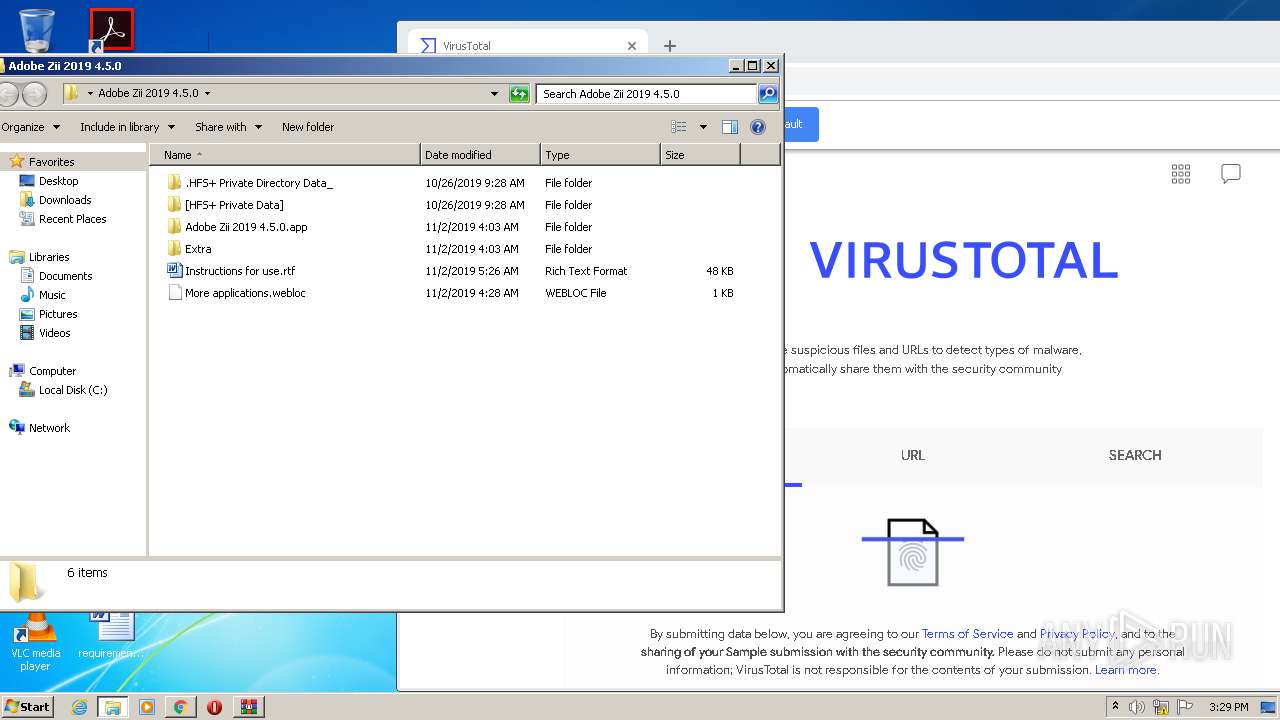Go to Desktop in navigation pane

(x=58, y=181)
